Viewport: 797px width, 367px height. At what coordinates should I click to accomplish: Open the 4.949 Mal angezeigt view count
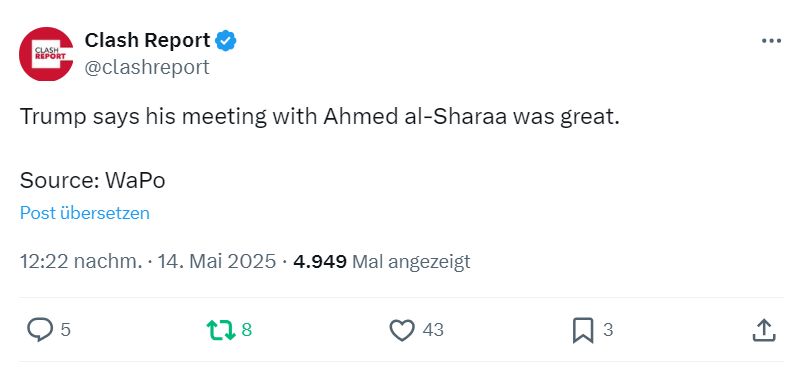pos(382,262)
